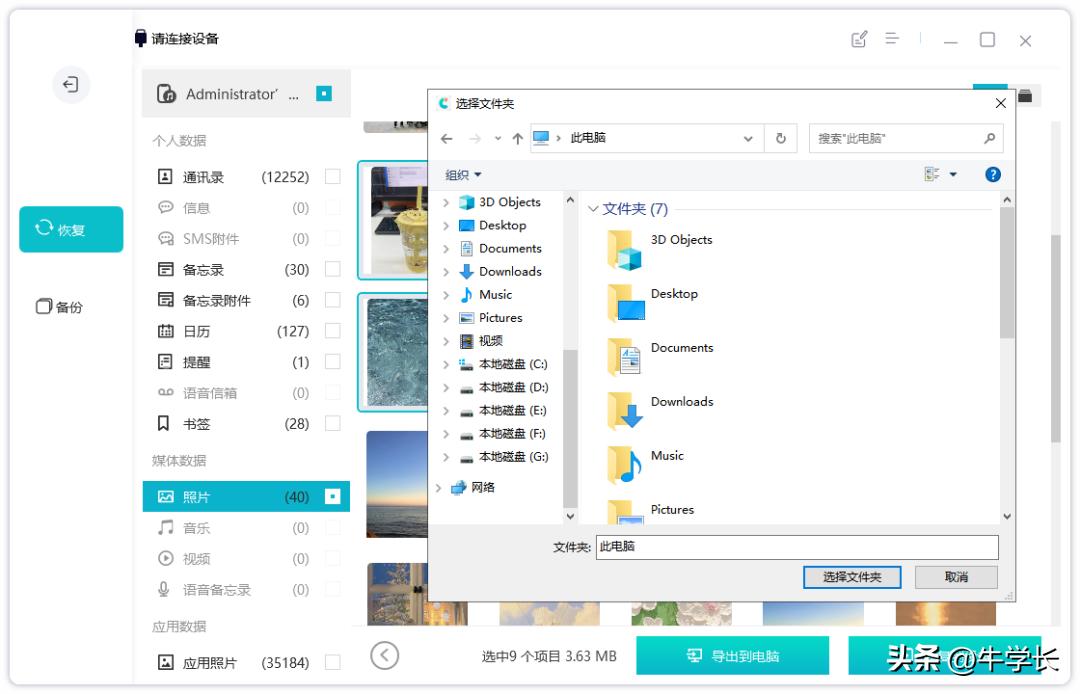Select the 恢复 (Recover) mode in sidebar
This screenshot has width=1080, height=694.
(70, 229)
